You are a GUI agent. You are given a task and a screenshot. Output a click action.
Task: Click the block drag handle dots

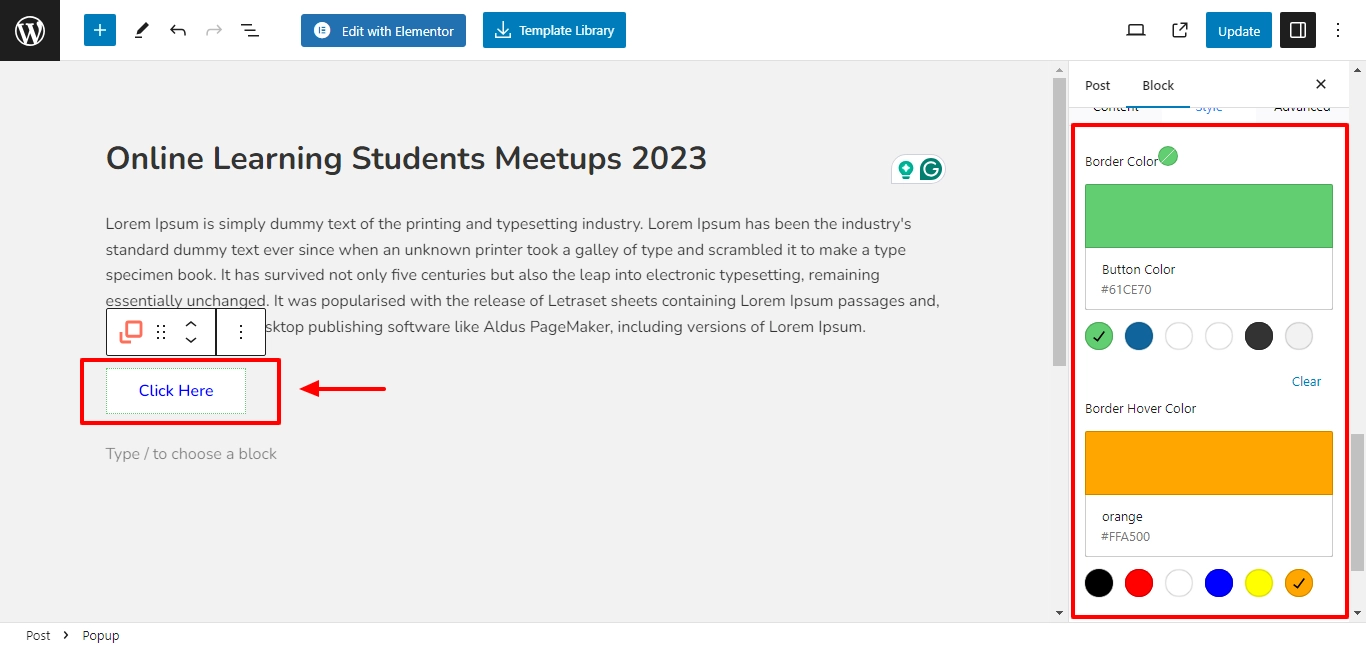161,332
